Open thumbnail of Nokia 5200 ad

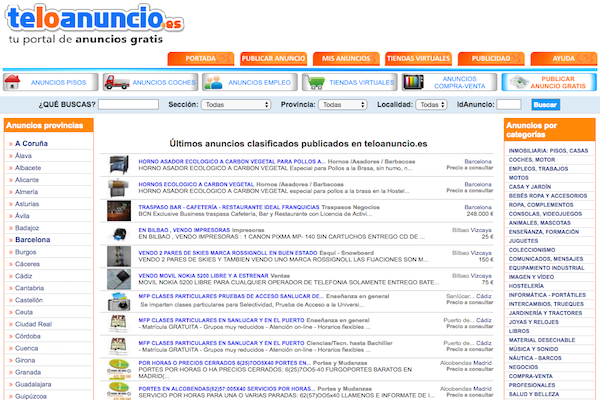tap(119, 279)
